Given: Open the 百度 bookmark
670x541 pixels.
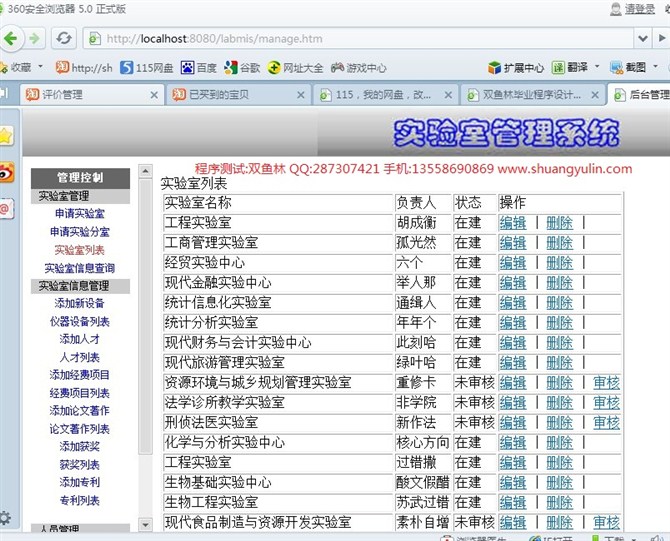Looking at the screenshot, I should coord(199,68).
